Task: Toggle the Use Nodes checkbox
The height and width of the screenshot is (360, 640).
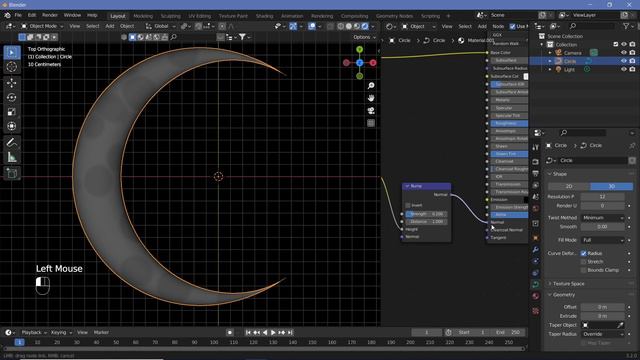Action: pos(512,27)
